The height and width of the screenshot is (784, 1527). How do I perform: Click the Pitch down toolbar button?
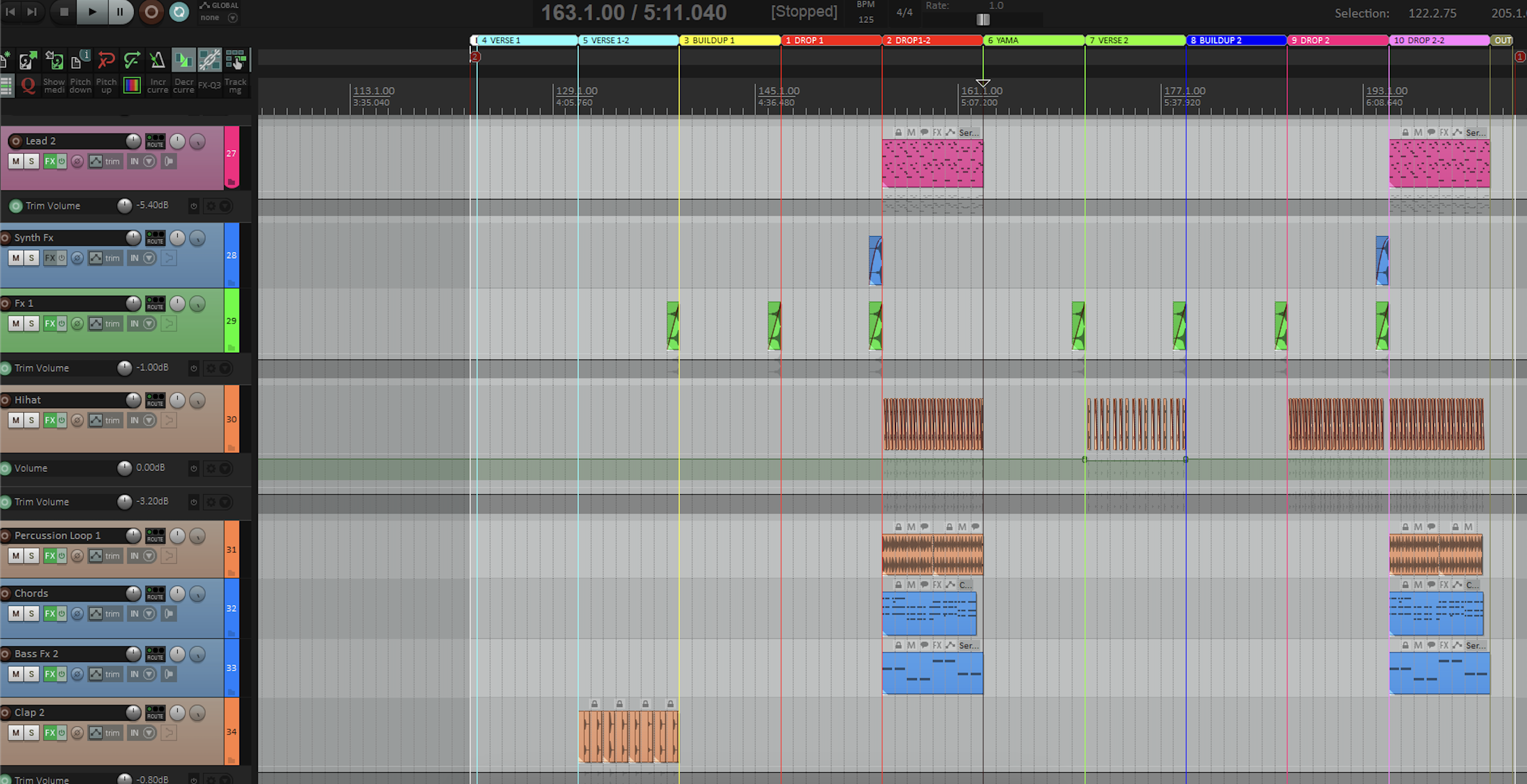click(80, 86)
